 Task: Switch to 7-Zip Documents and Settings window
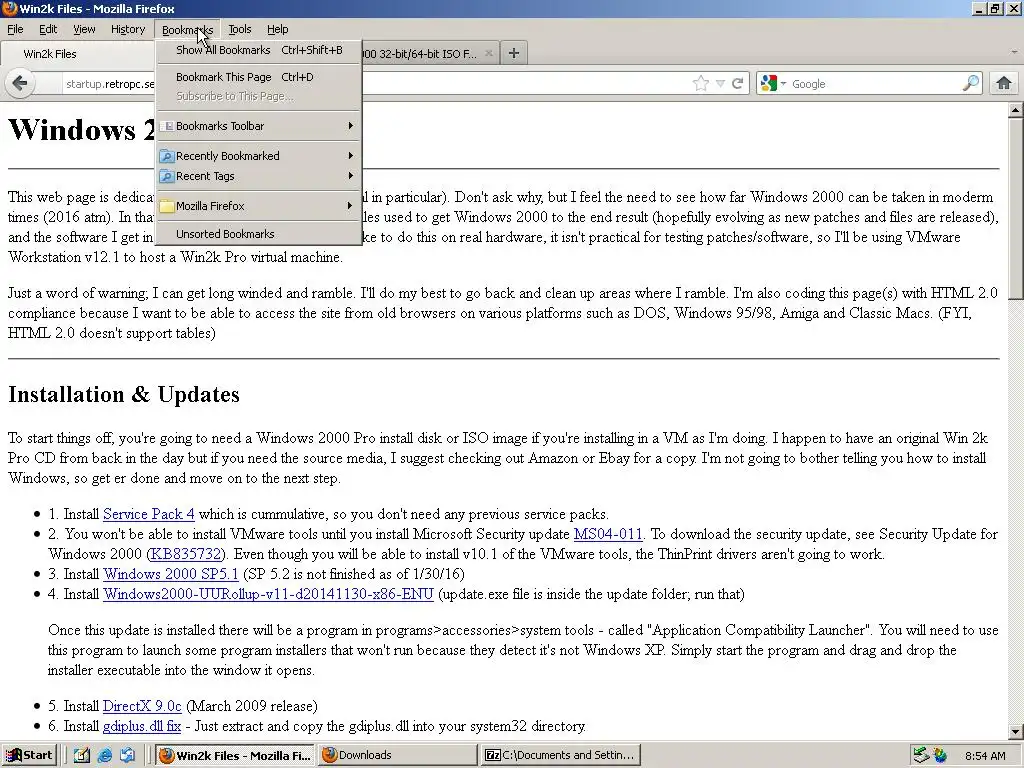[560, 755]
